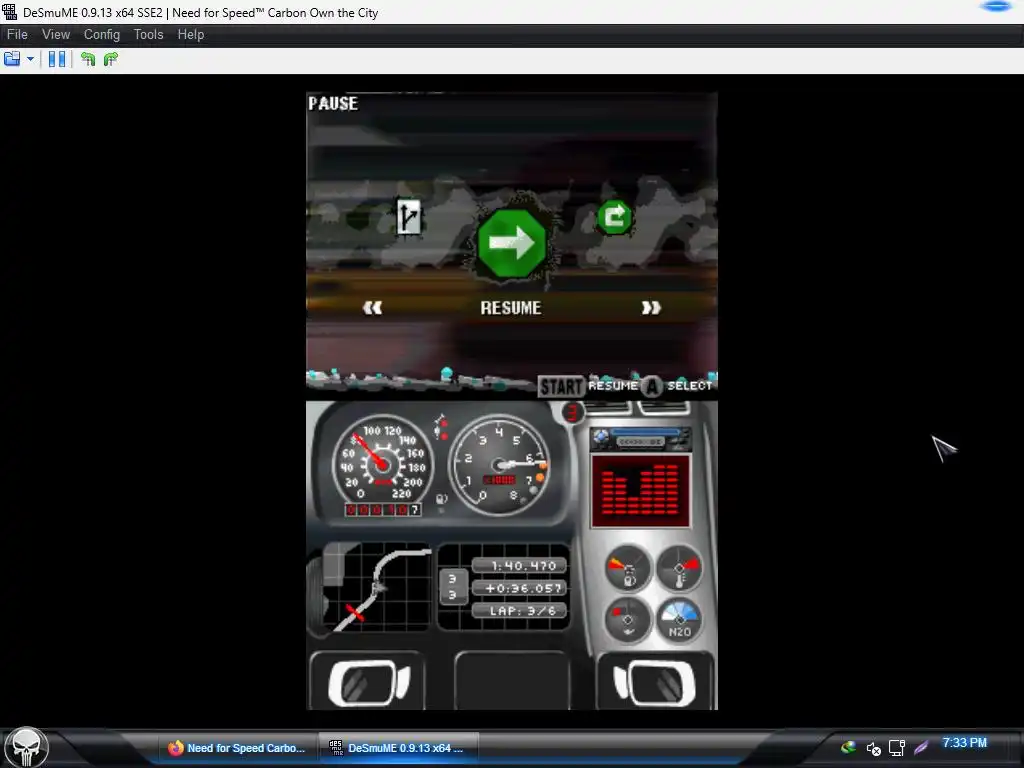Select DeSmuME taskbar button
Screen dimensions: 1024x768
[x=398, y=748]
